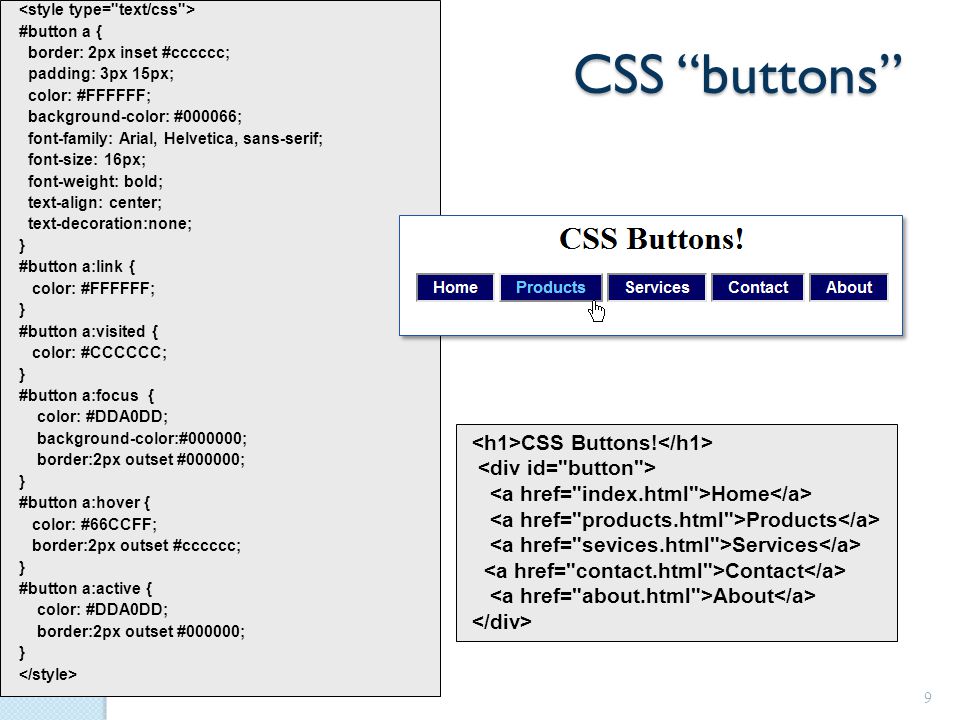960x720 pixels.
Task: Select the 'font-family: Arial, Helvetica, sans-serif;' line
Action: 175,138
